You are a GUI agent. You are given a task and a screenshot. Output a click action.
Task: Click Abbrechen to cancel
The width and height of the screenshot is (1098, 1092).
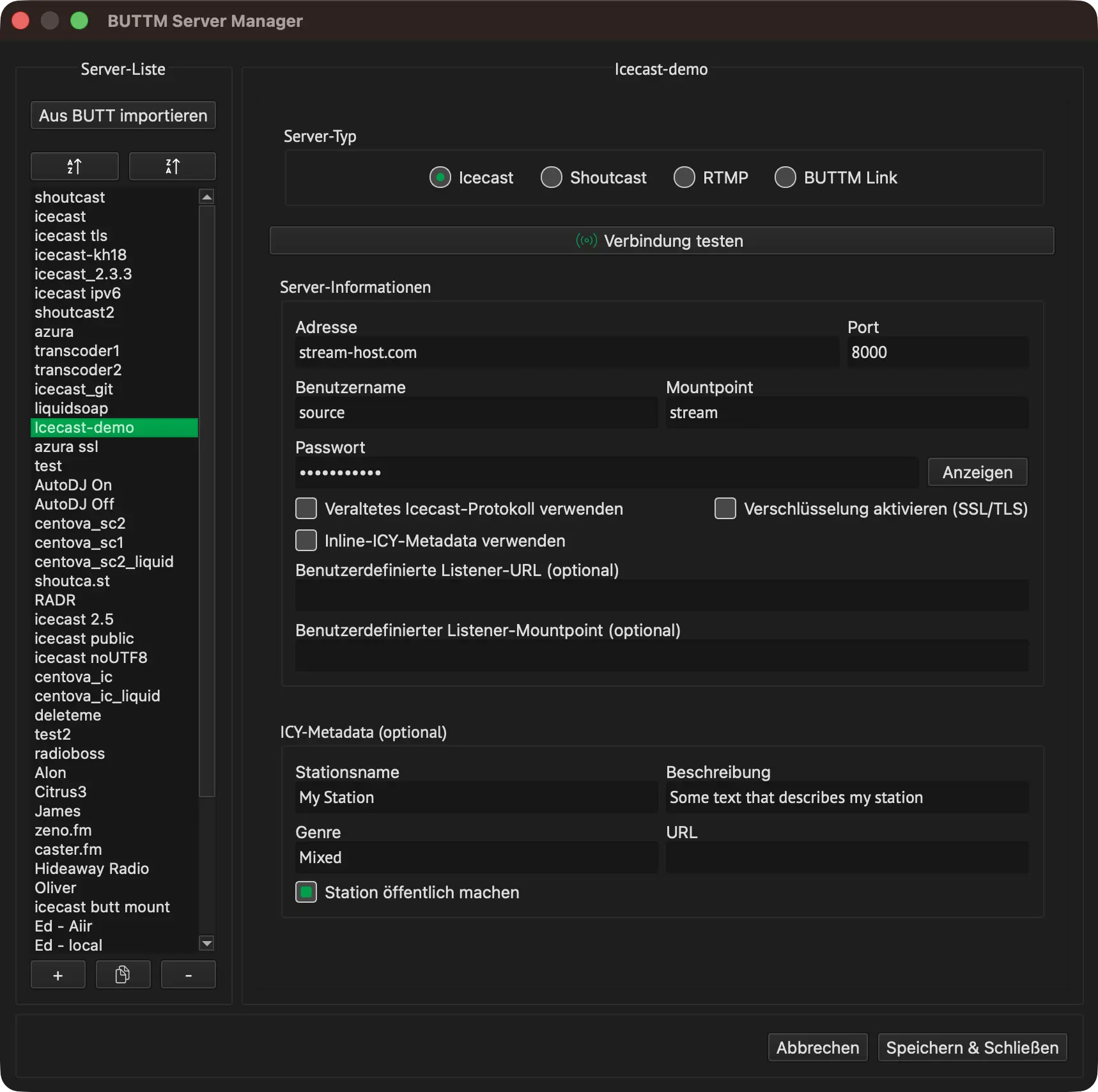click(818, 1047)
